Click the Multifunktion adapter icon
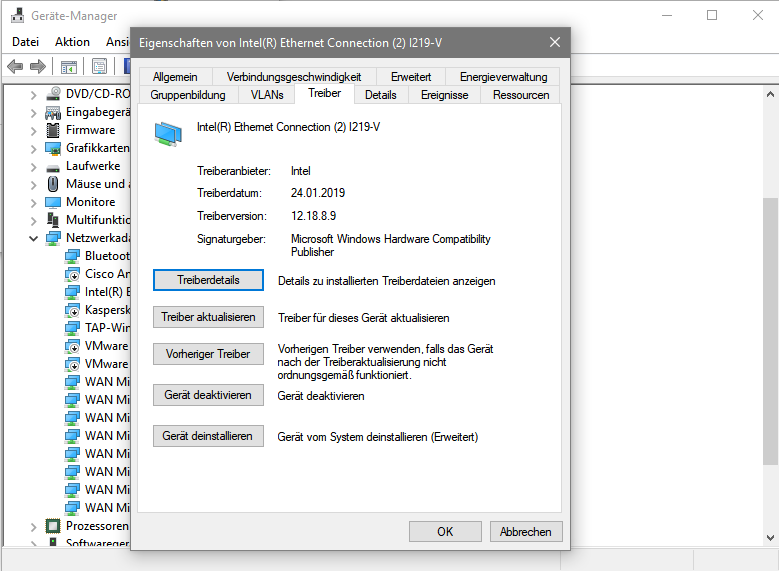779x571 pixels. pyautogui.click(x=53, y=220)
